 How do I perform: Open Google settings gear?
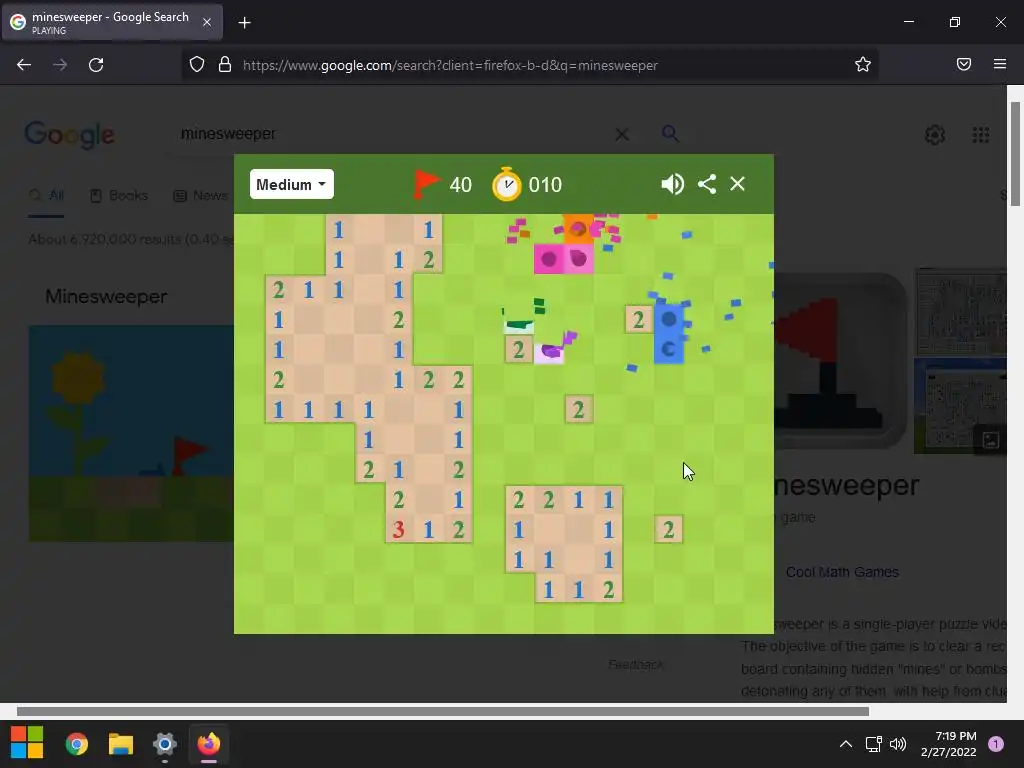tap(935, 135)
